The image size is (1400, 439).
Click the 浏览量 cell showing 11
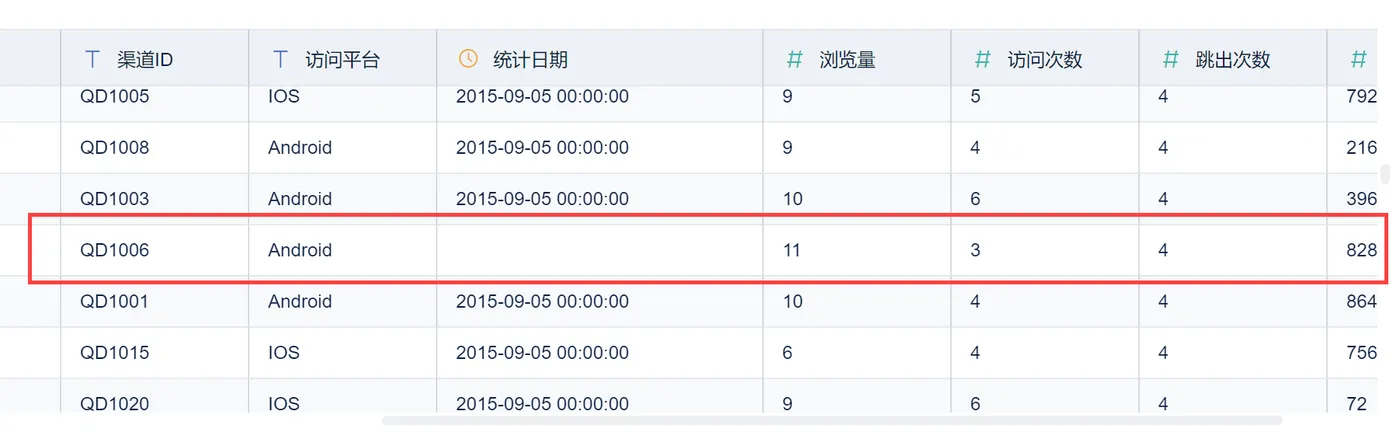792,250
